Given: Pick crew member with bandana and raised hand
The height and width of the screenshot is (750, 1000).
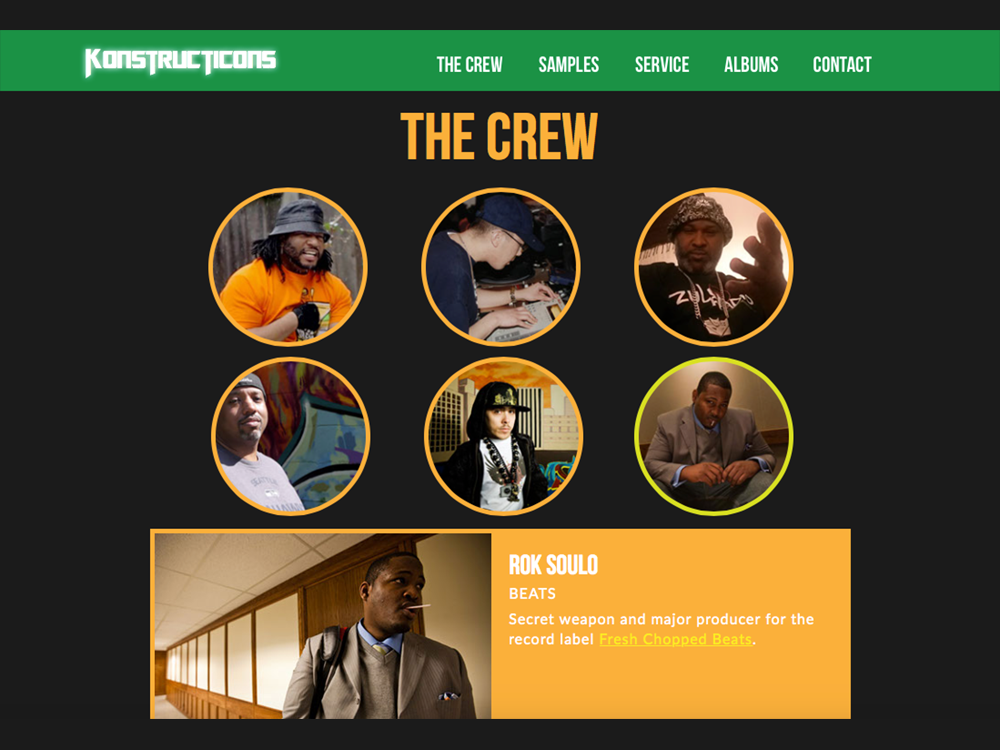Looking at the screenshot, I should click(714, 267).
